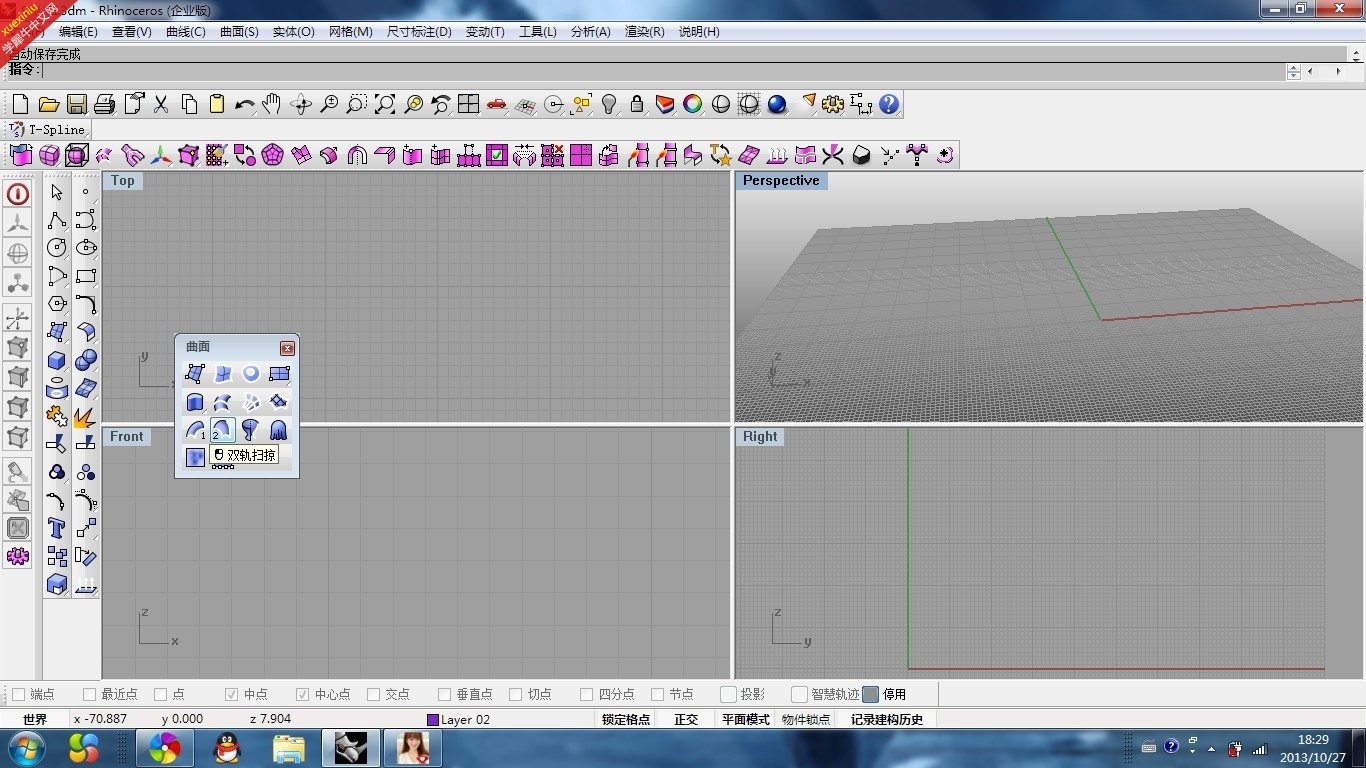Uncheck the 中点 object snap checkbox
This screenshot has width=1366, height=768.
click(x=231, y=694)
